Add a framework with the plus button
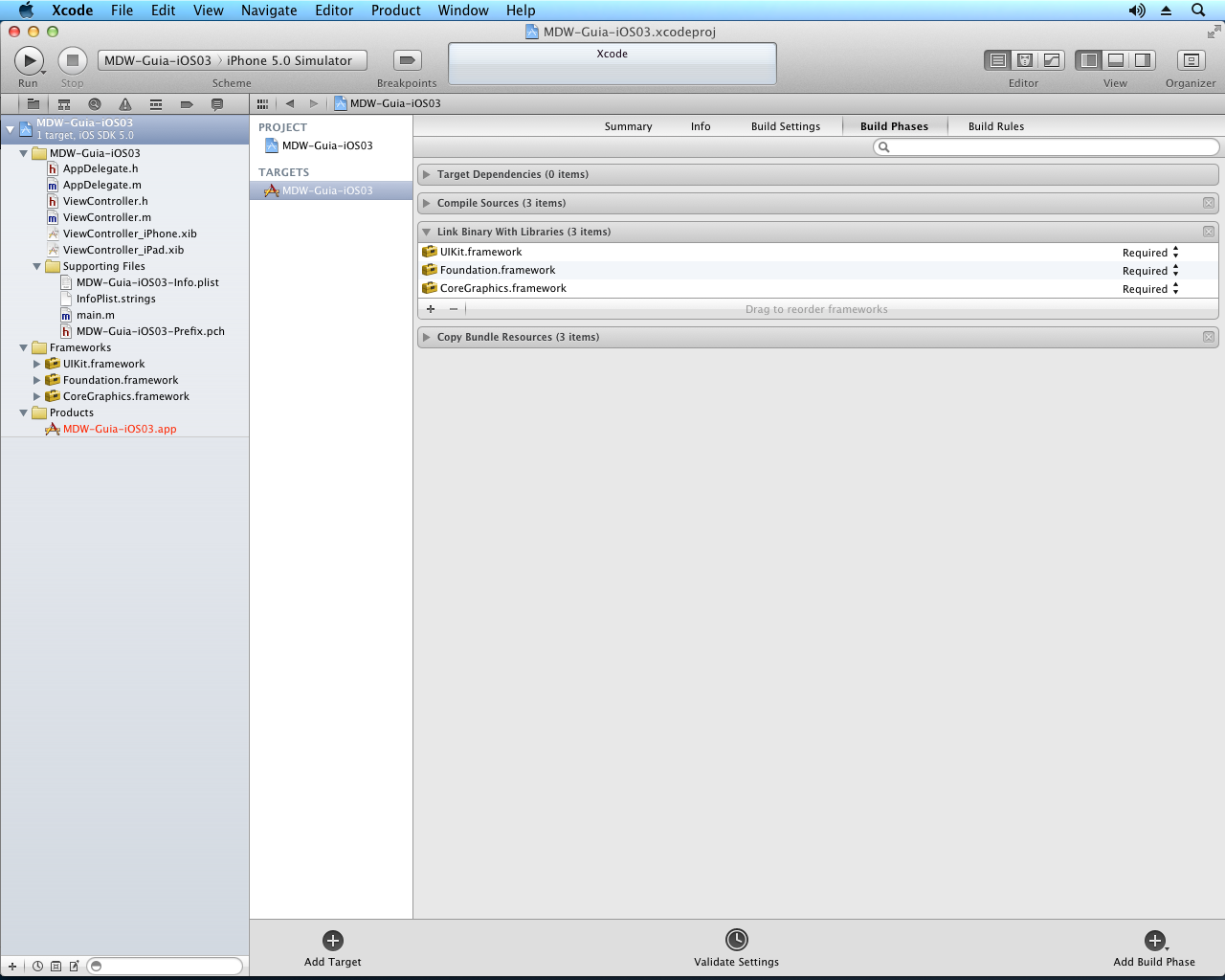Image resolution: width=1225 pixels, height=980 pixels. (x=431, y=309)
